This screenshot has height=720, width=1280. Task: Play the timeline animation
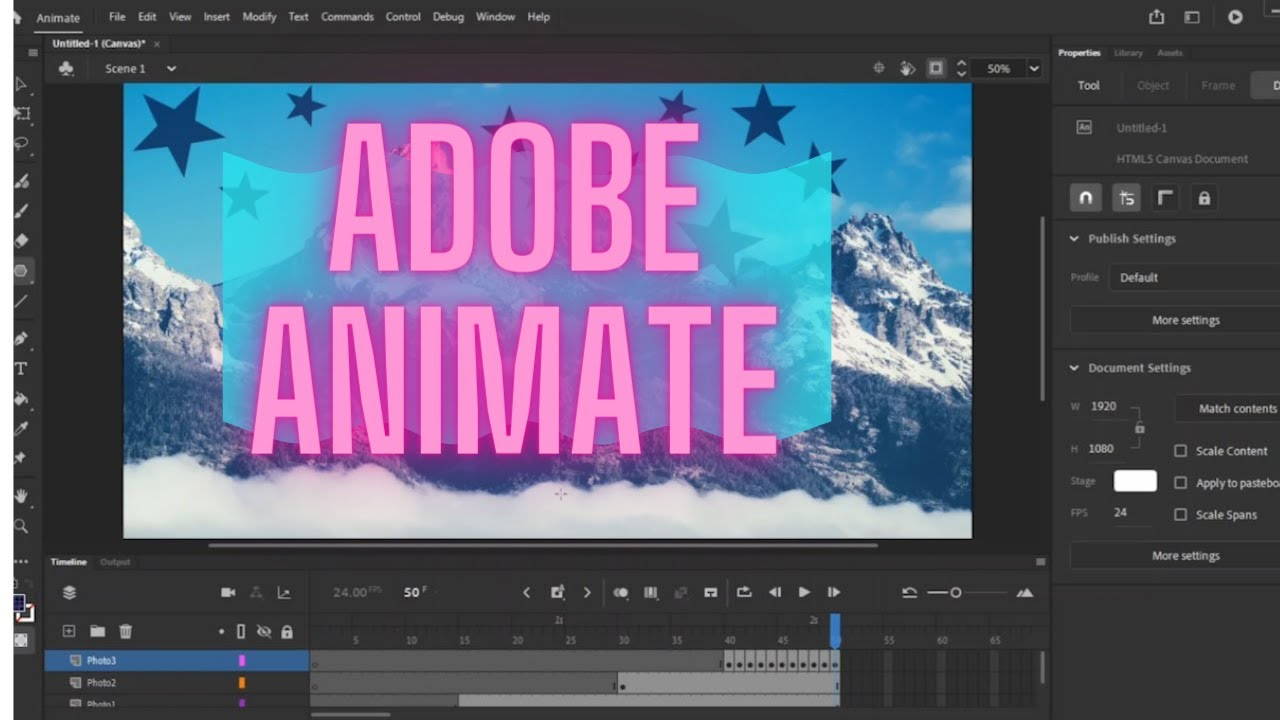[x=804, y=593]
